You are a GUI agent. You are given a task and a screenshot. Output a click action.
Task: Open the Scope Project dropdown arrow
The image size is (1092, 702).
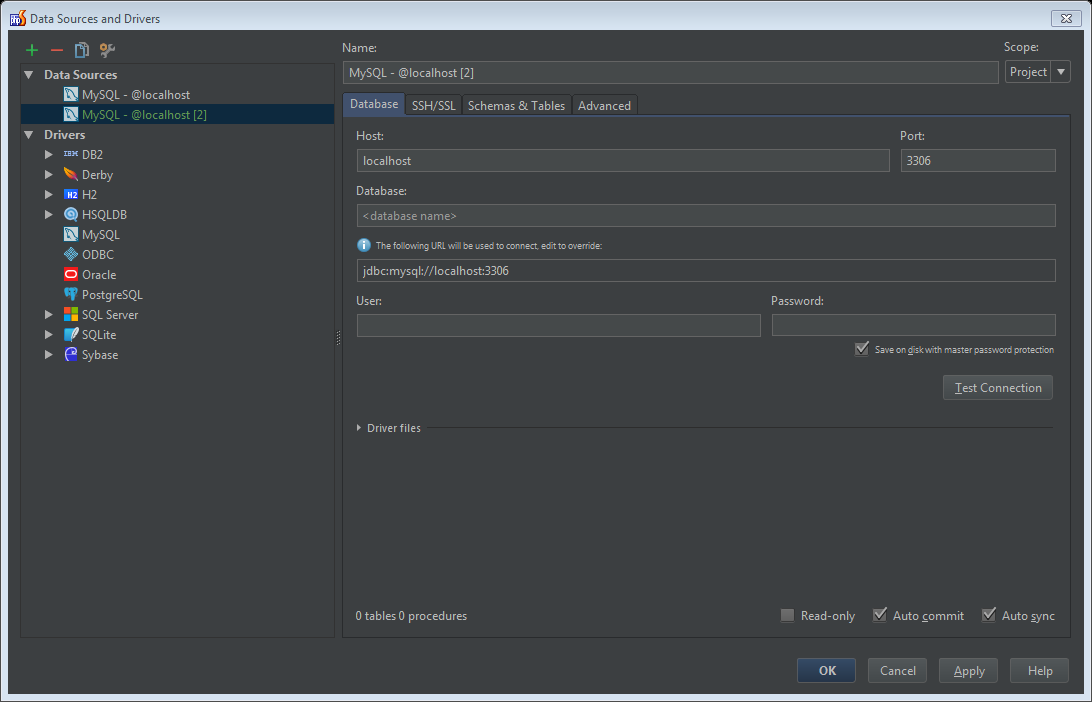(1061, 72)
